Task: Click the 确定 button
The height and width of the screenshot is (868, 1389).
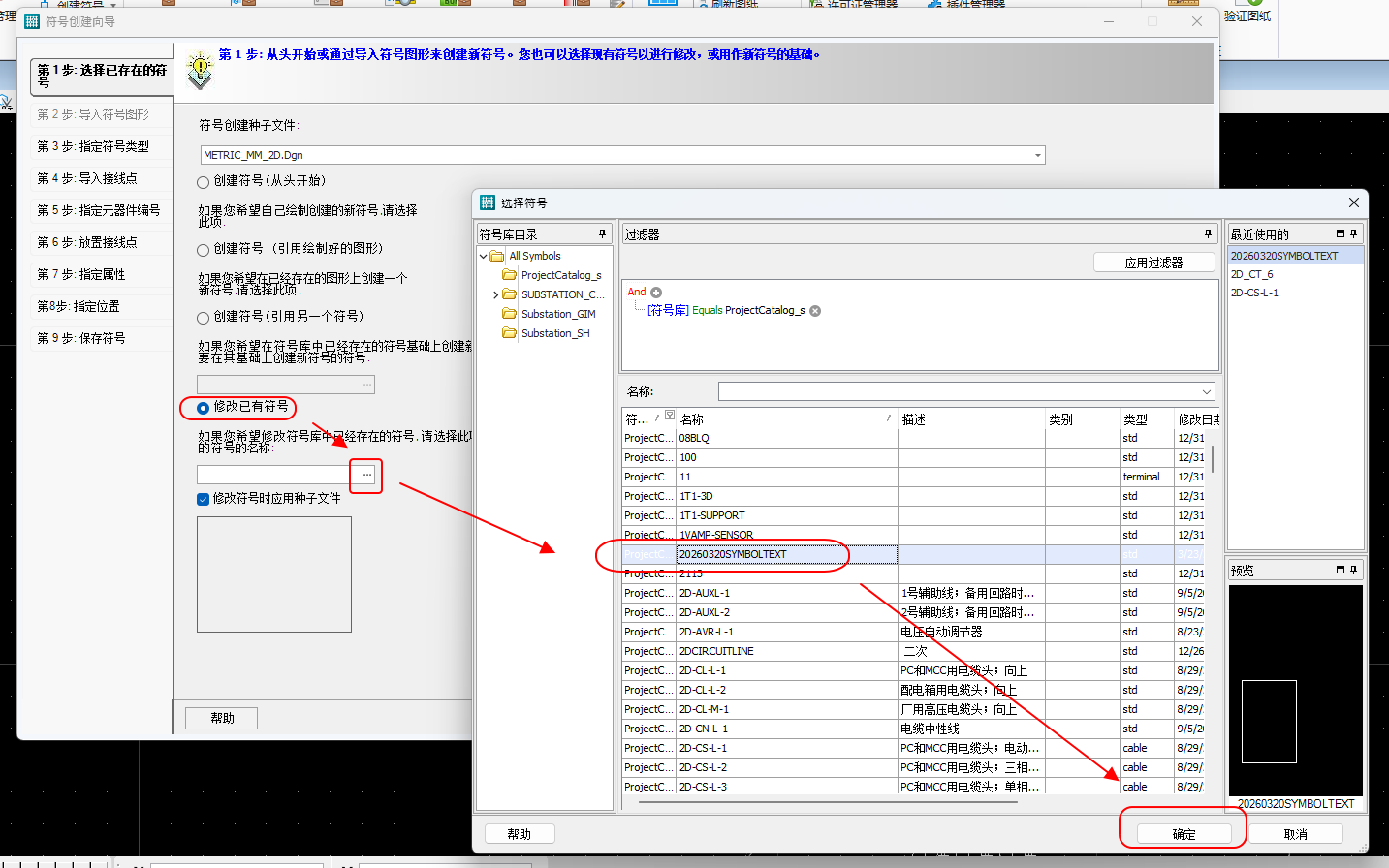Action: point(1184,834)
